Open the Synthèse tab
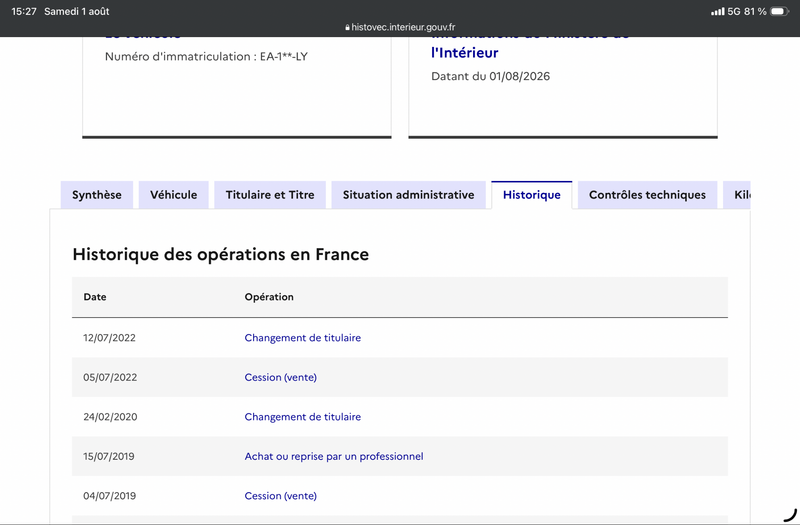 click(96, 195)
